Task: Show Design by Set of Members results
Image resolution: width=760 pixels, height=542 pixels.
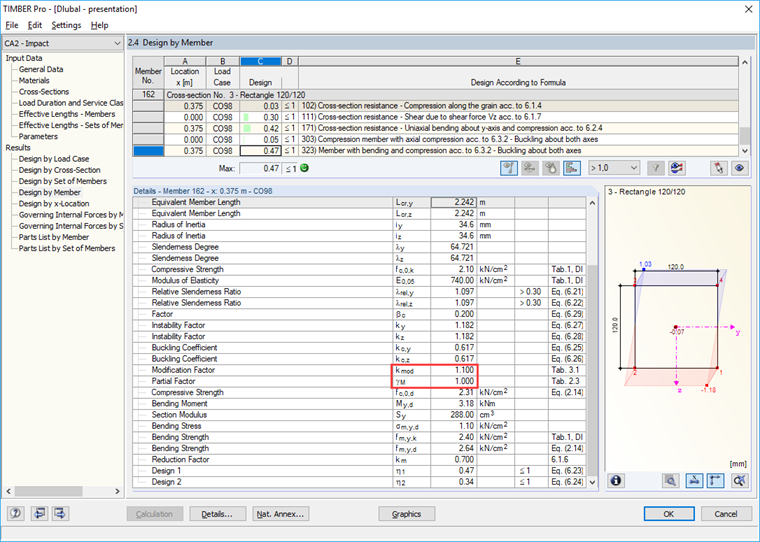Action: tap(63, 181)
